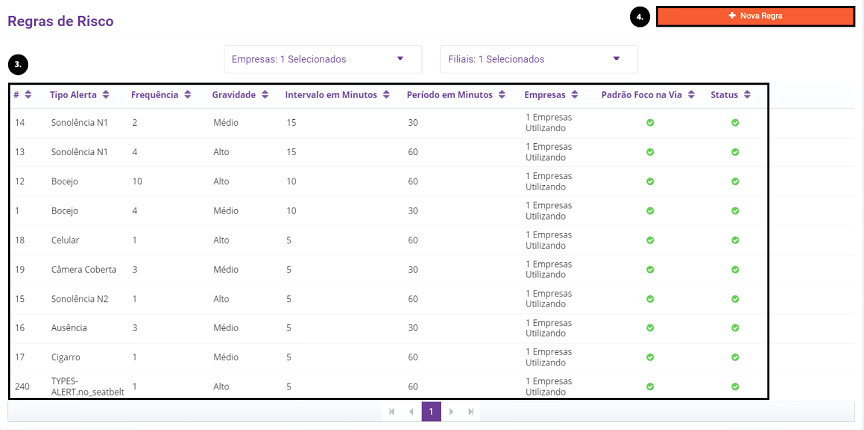Click the Status column sort arrows

point(747,95)
